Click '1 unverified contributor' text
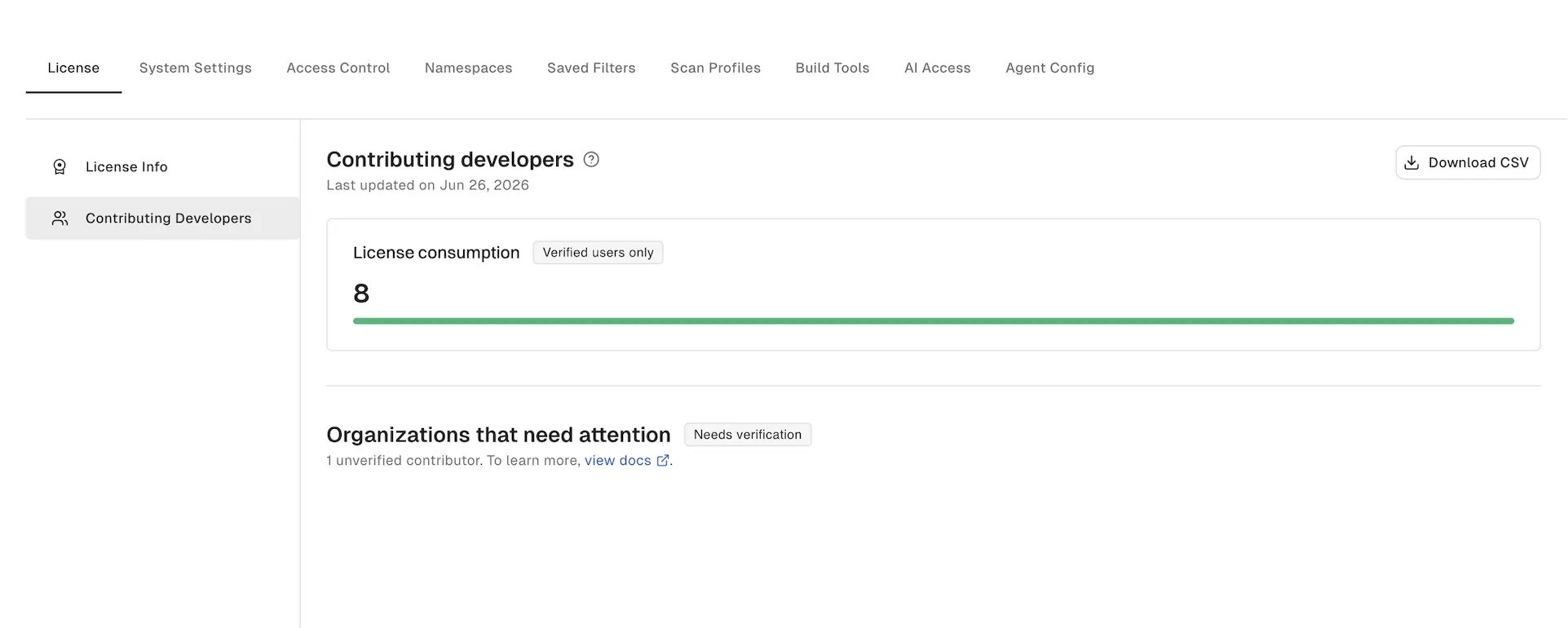This screenshot has height=628, width=1568. tap(404, 461)
